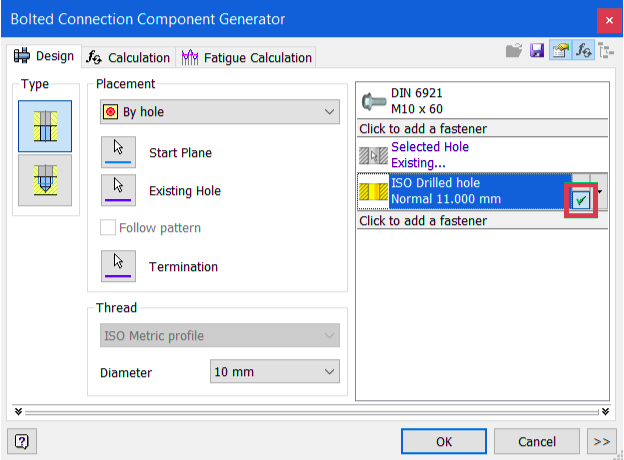Toggle the fx calculation toolbar button
624x460 pixels.
[x=583, y=50]
